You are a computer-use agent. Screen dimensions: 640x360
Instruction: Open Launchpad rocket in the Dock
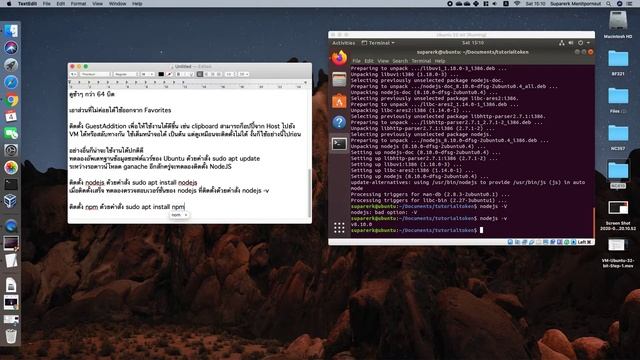(x=11, y=65)
